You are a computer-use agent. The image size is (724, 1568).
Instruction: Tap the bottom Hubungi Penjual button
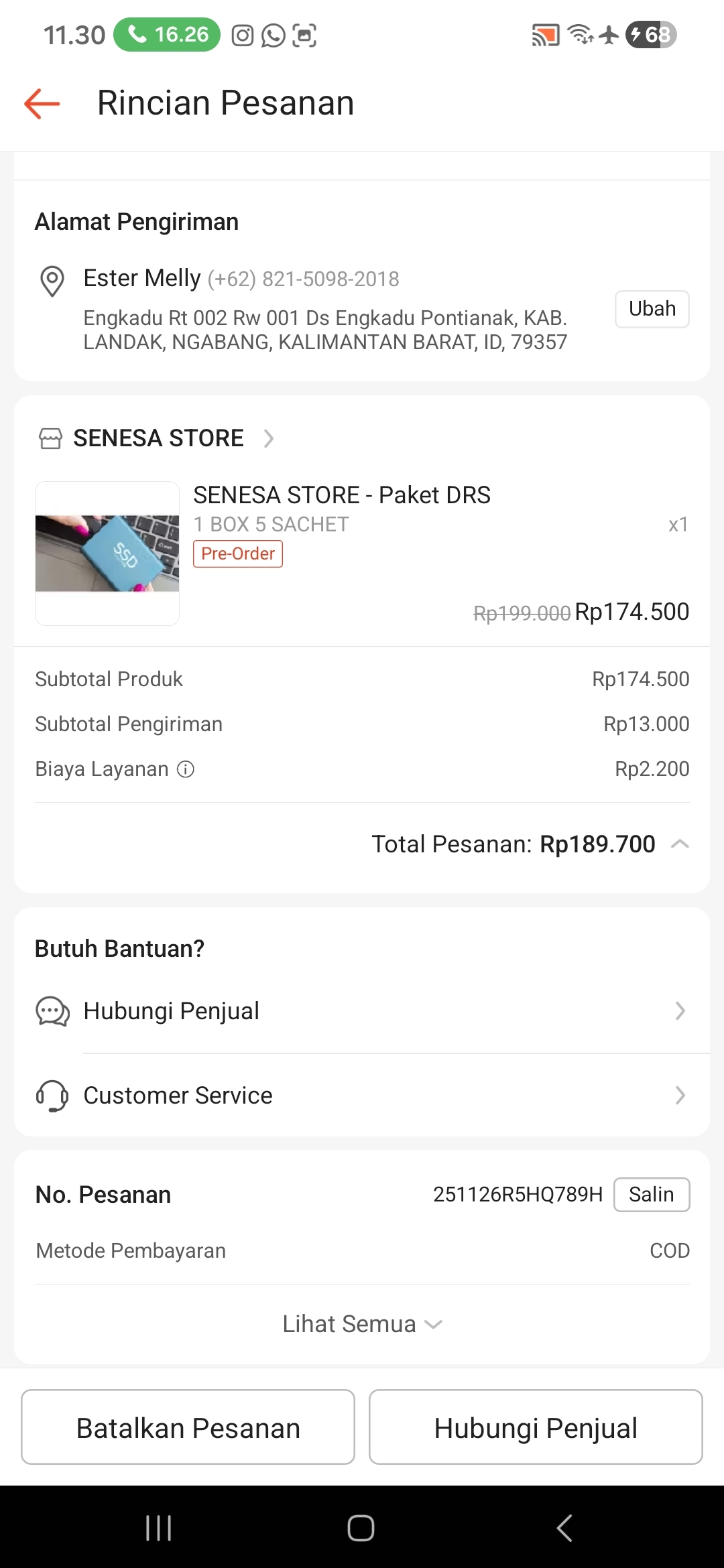click(536, 1427)
